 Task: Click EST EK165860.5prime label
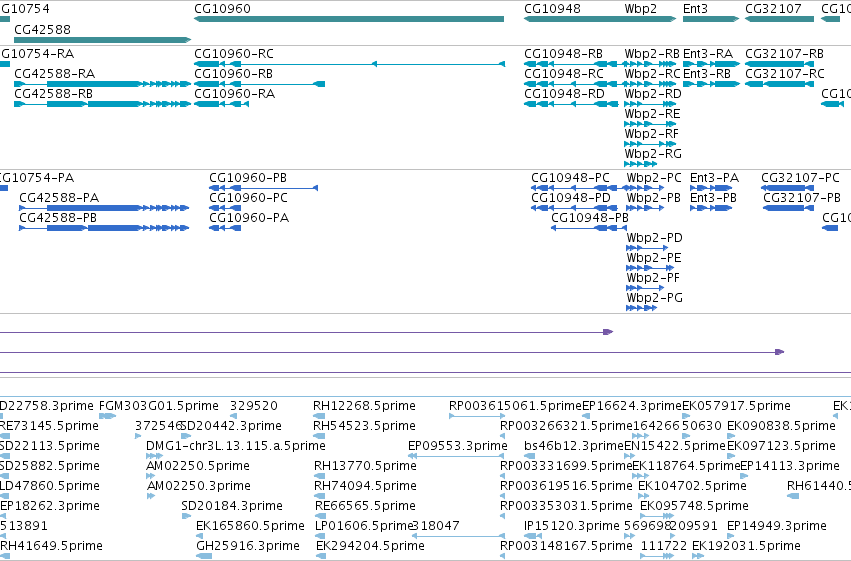point(250,526)
